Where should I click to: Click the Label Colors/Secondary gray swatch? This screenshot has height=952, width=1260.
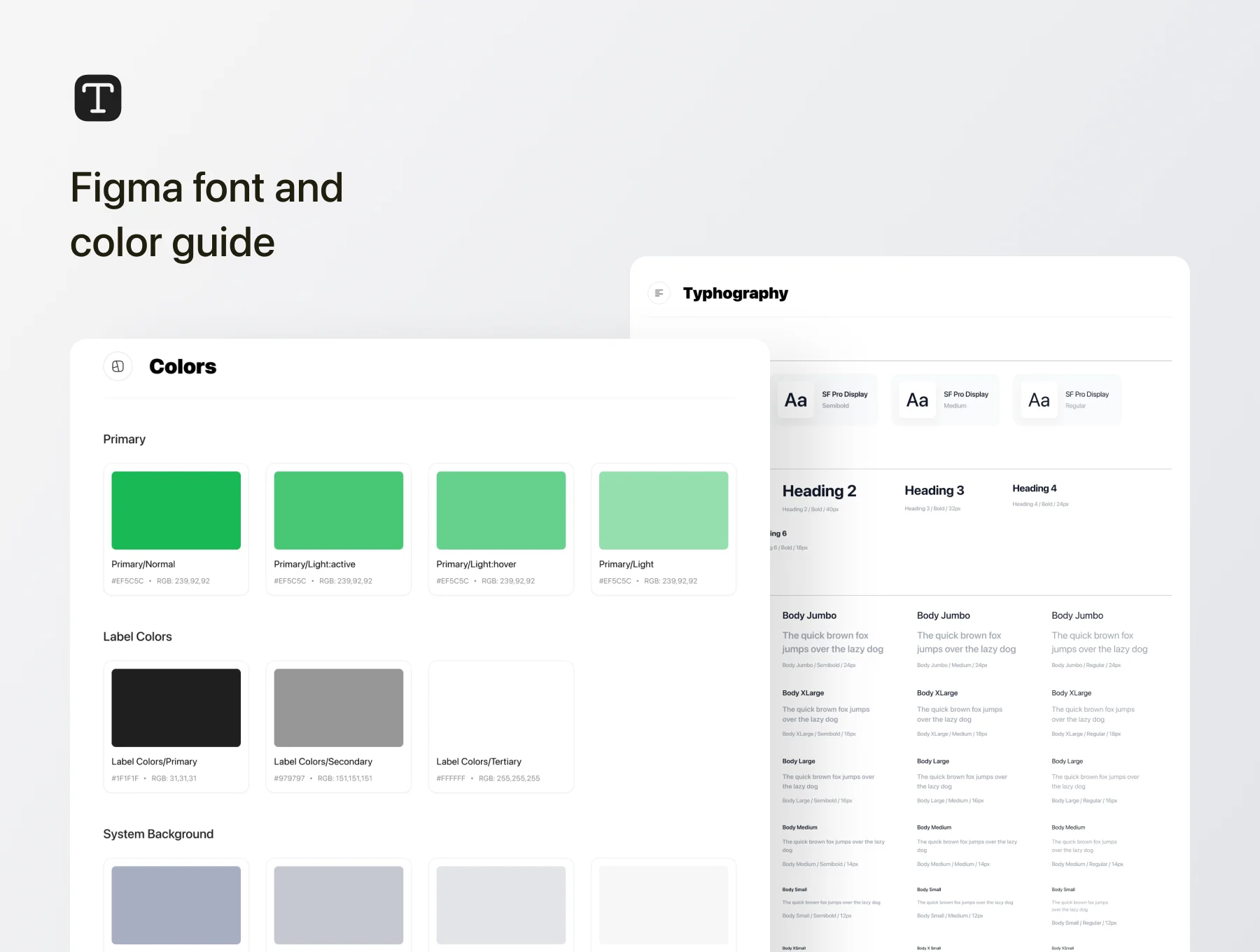(338, 707)
